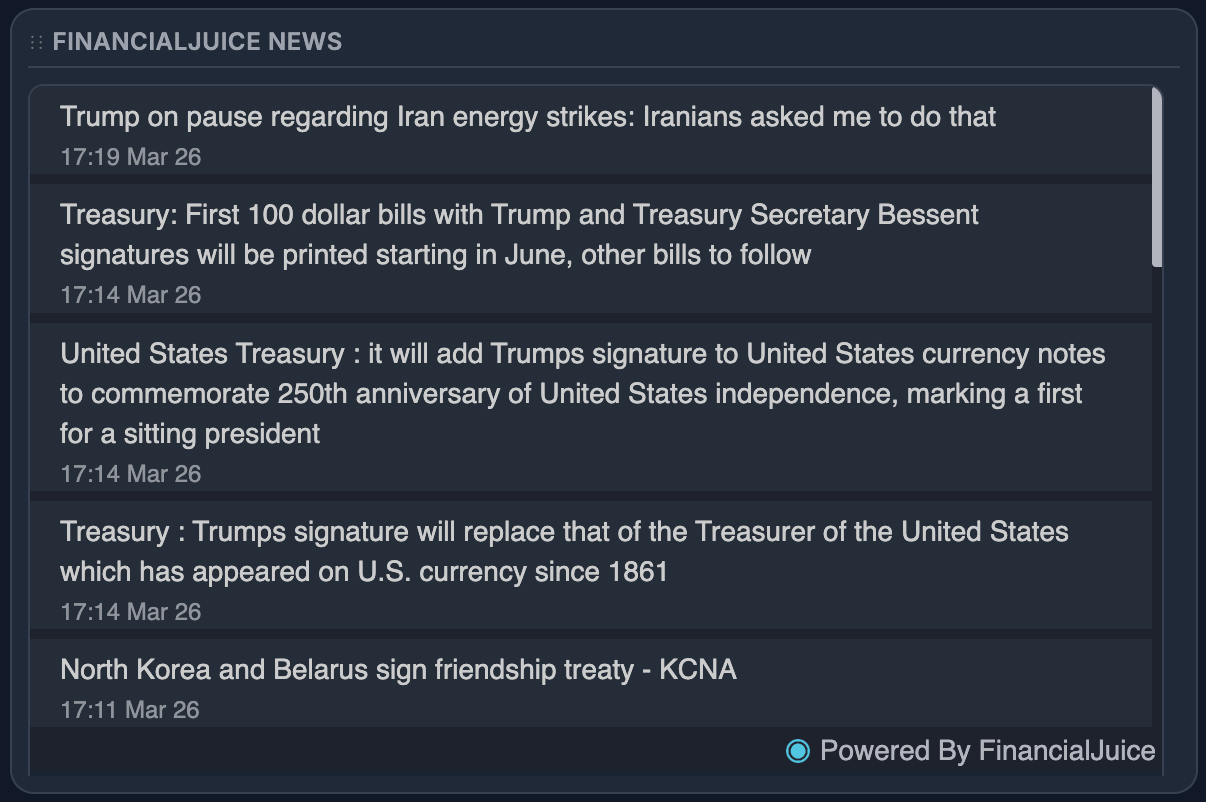This screenshot has width=1206, height=802.
Task: Click the drag handle icon beside the panel title
Action: click(37, 42)
